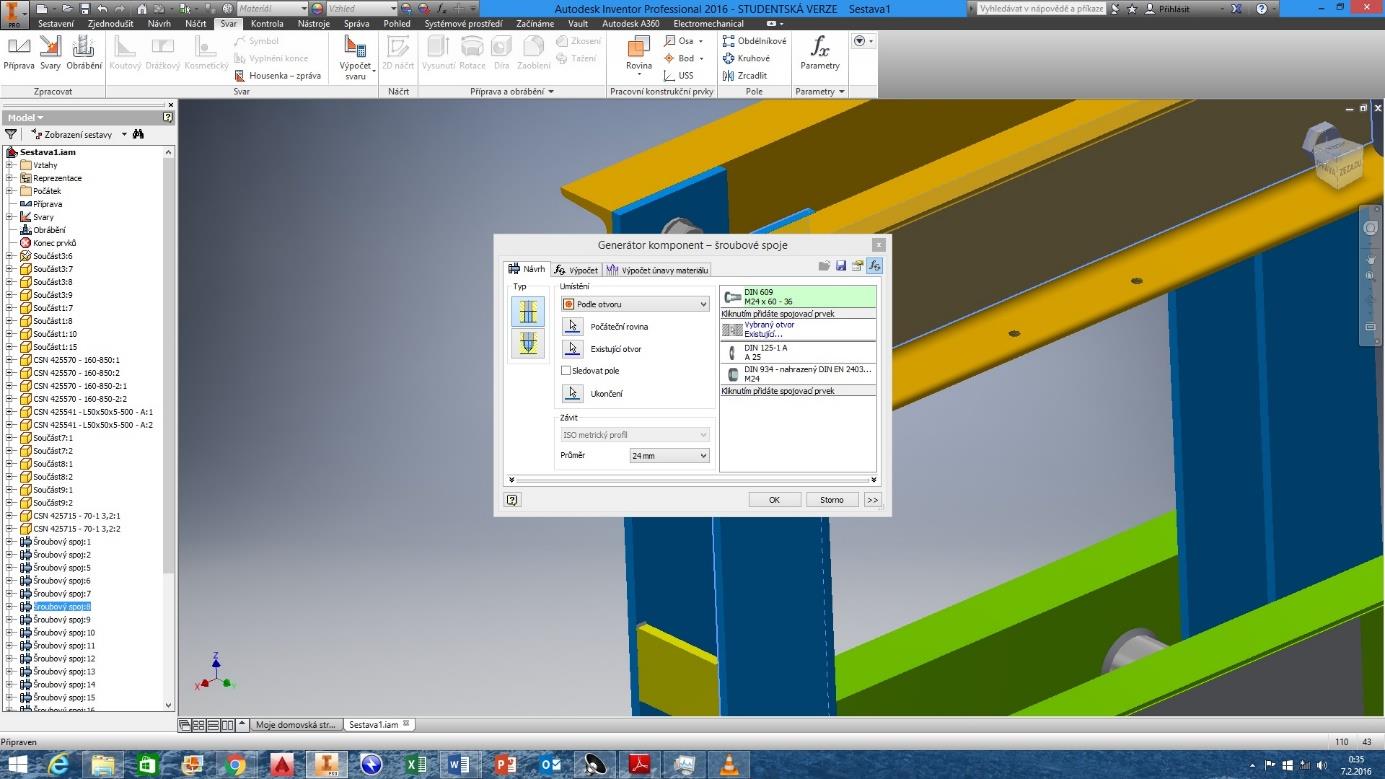This screenshot has height=779, width=1385.
Task: Open help icon in generator dialog
Action: tap(513, 499)
